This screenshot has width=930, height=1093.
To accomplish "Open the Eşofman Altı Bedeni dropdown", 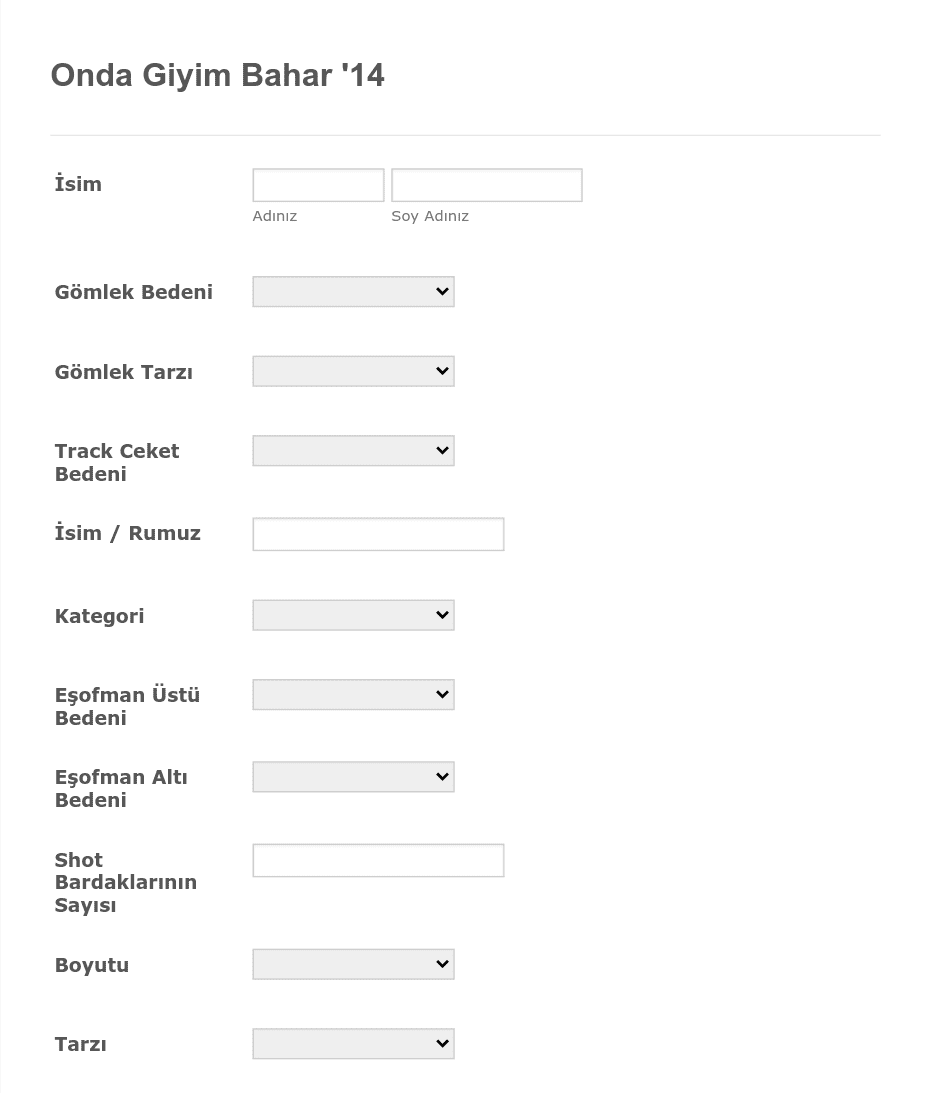I will 353,777.
